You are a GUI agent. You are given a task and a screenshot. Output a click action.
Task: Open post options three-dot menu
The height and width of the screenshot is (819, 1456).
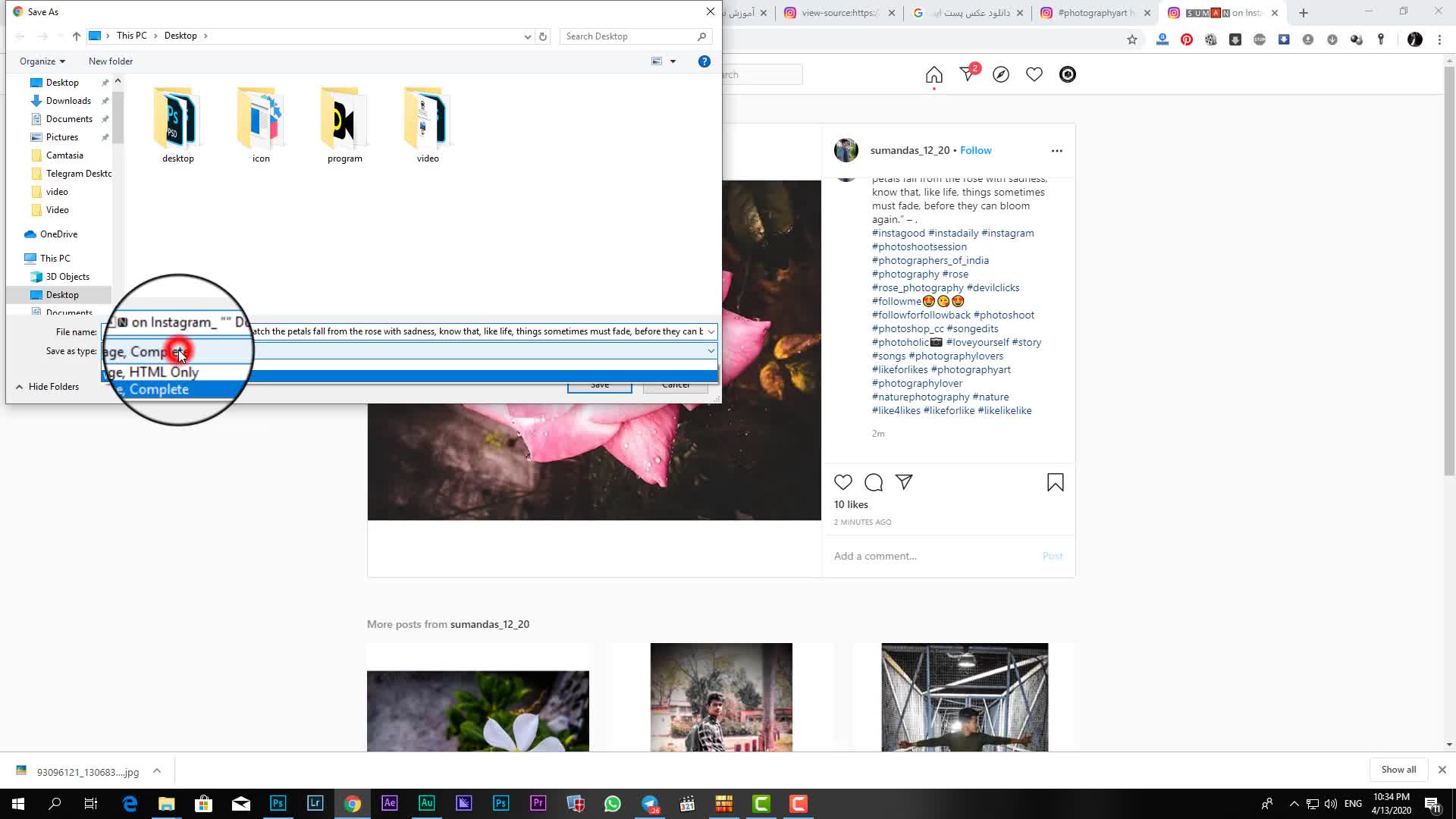[x=1056, y=151]
